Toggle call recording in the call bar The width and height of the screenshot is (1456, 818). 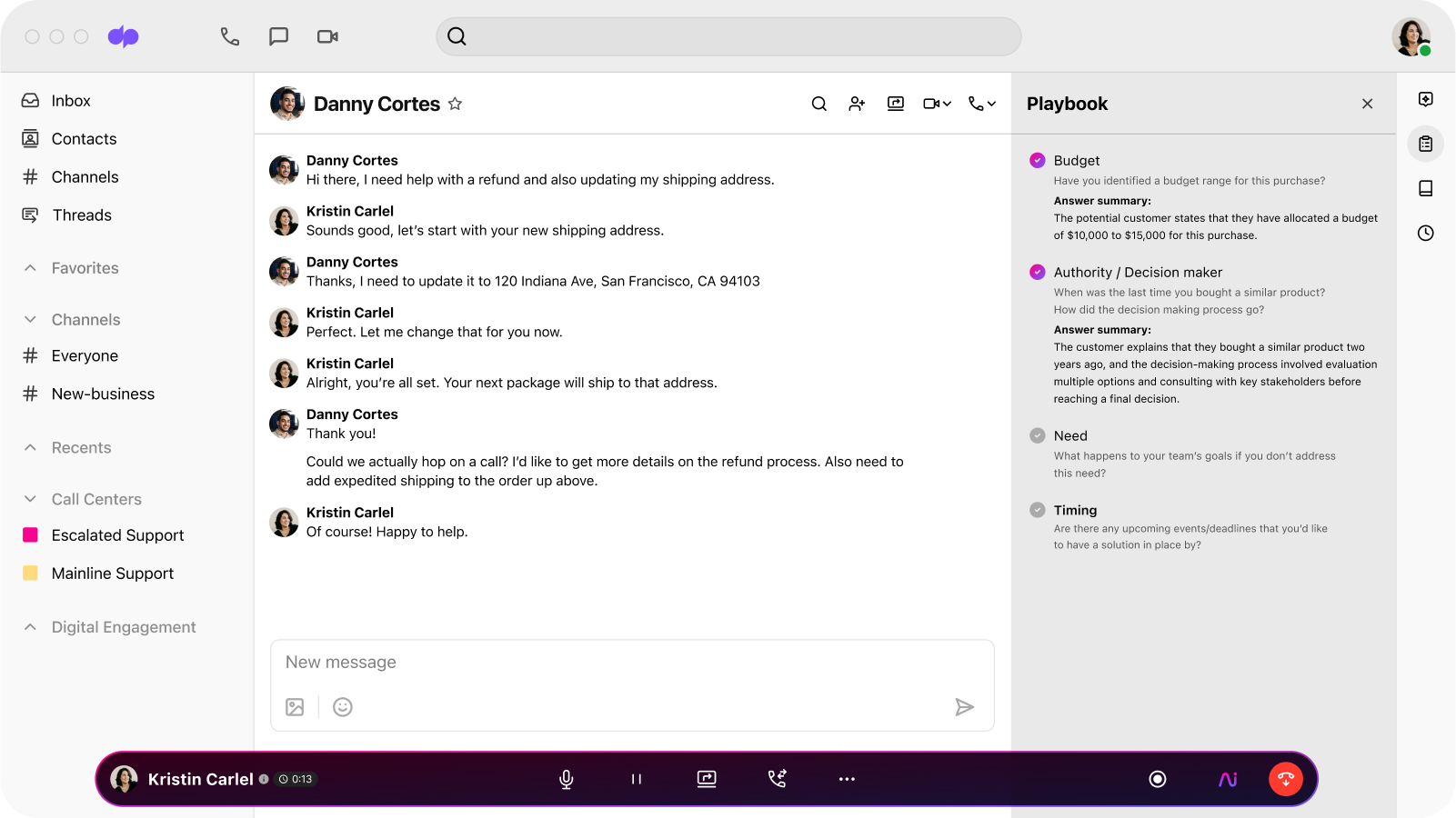tap(1157, 779)
